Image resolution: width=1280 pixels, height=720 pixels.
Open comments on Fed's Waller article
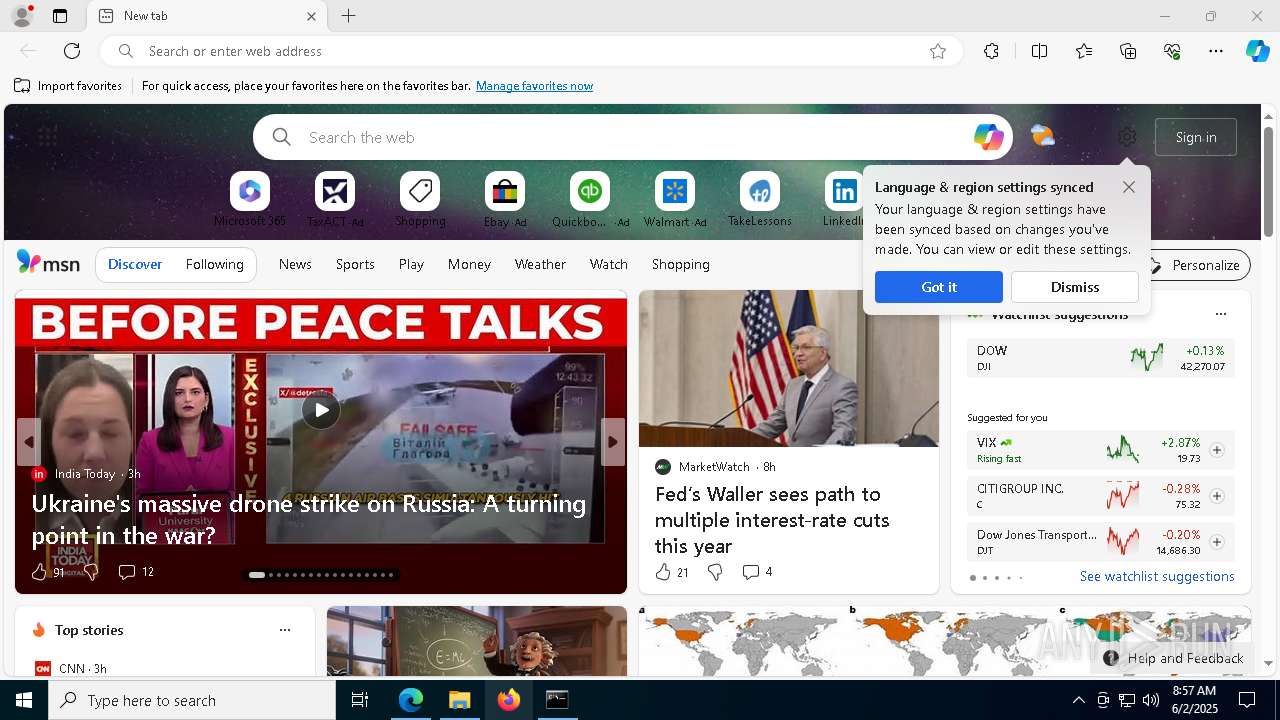tap(757, 572)
